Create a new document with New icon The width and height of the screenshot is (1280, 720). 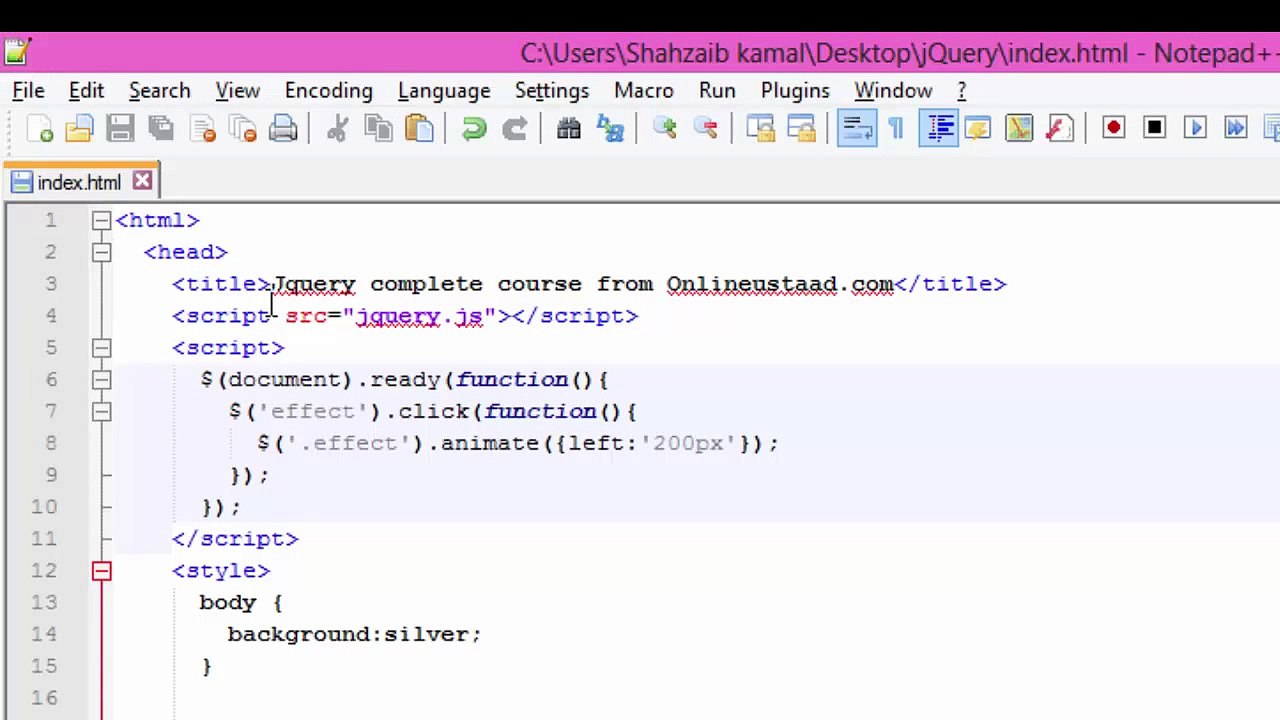(x=40, y=128)
